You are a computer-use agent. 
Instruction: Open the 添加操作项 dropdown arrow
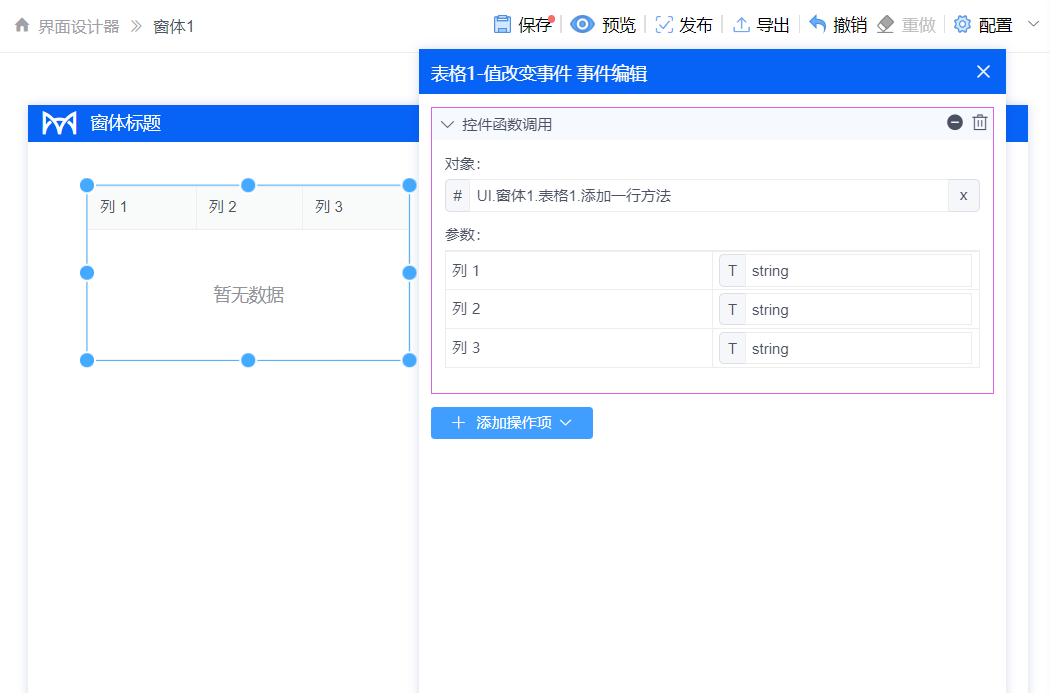point(566,422)
